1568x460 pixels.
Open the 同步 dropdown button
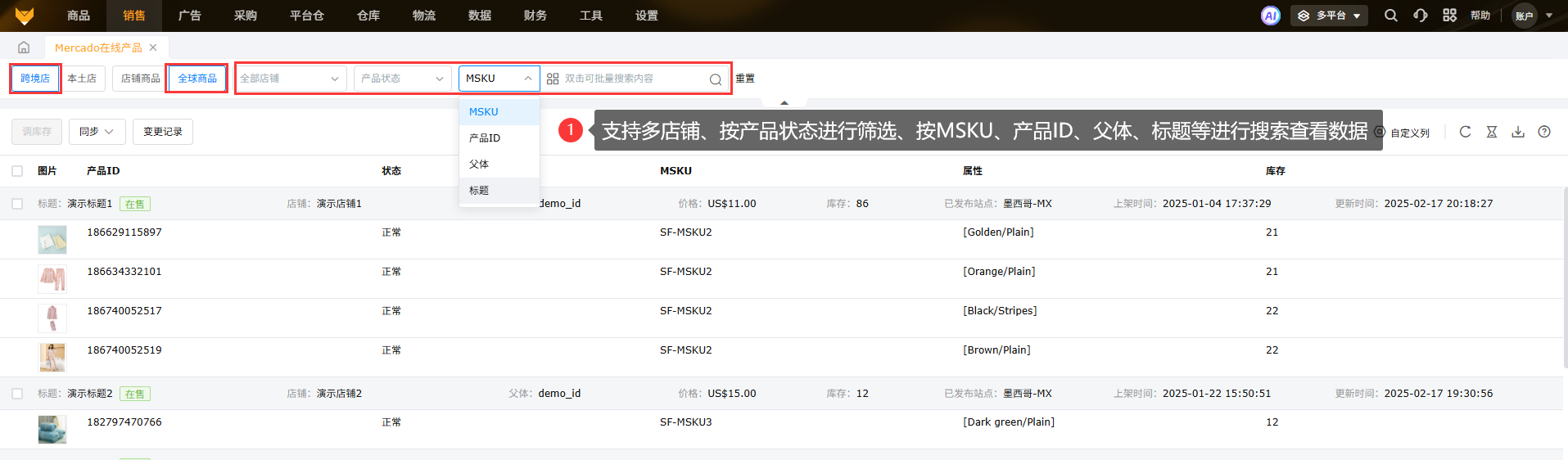click(x=97, y=132)
